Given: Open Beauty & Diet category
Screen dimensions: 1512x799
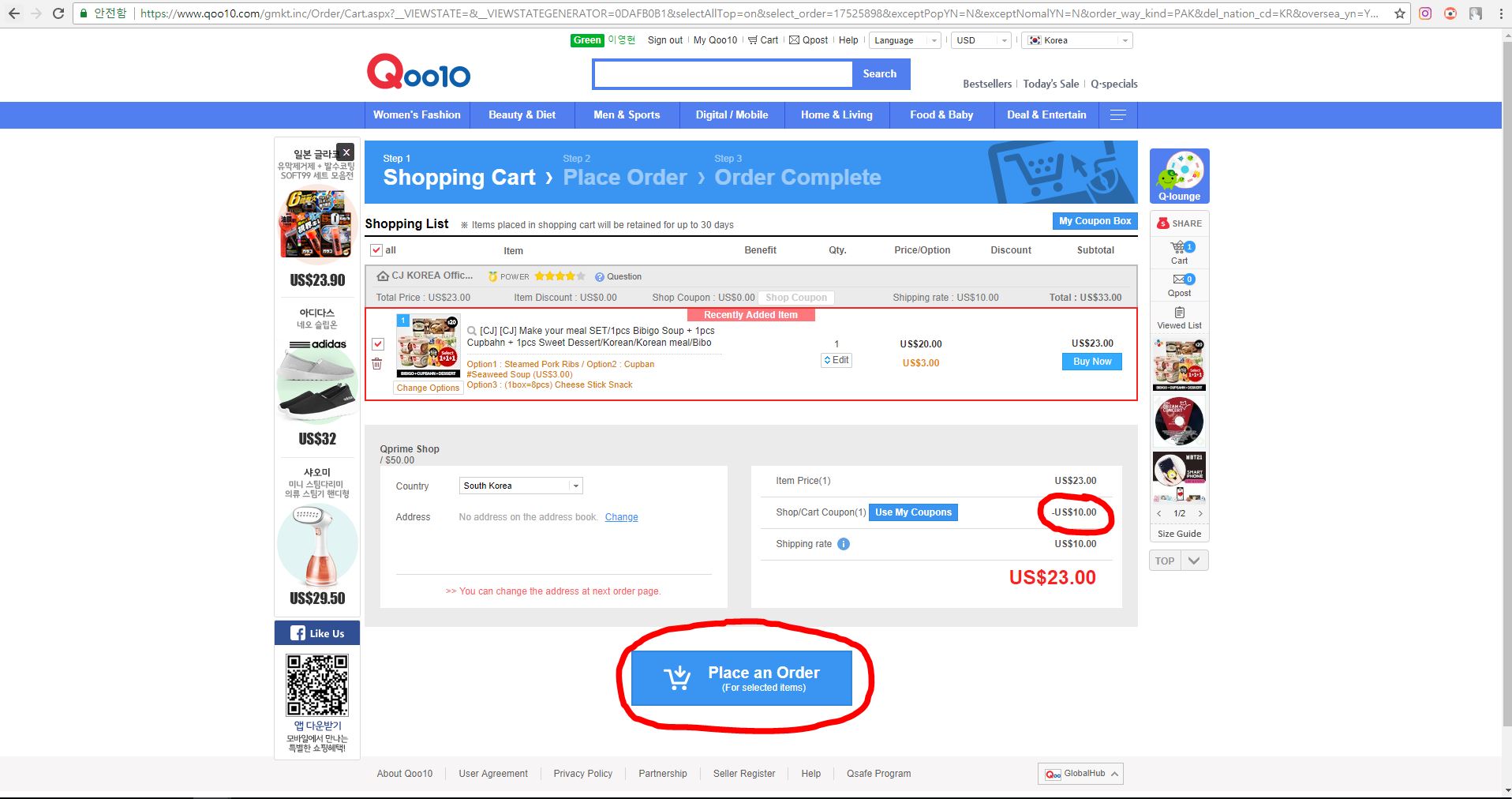Looking at the screenshot, I should coord(522,115).
